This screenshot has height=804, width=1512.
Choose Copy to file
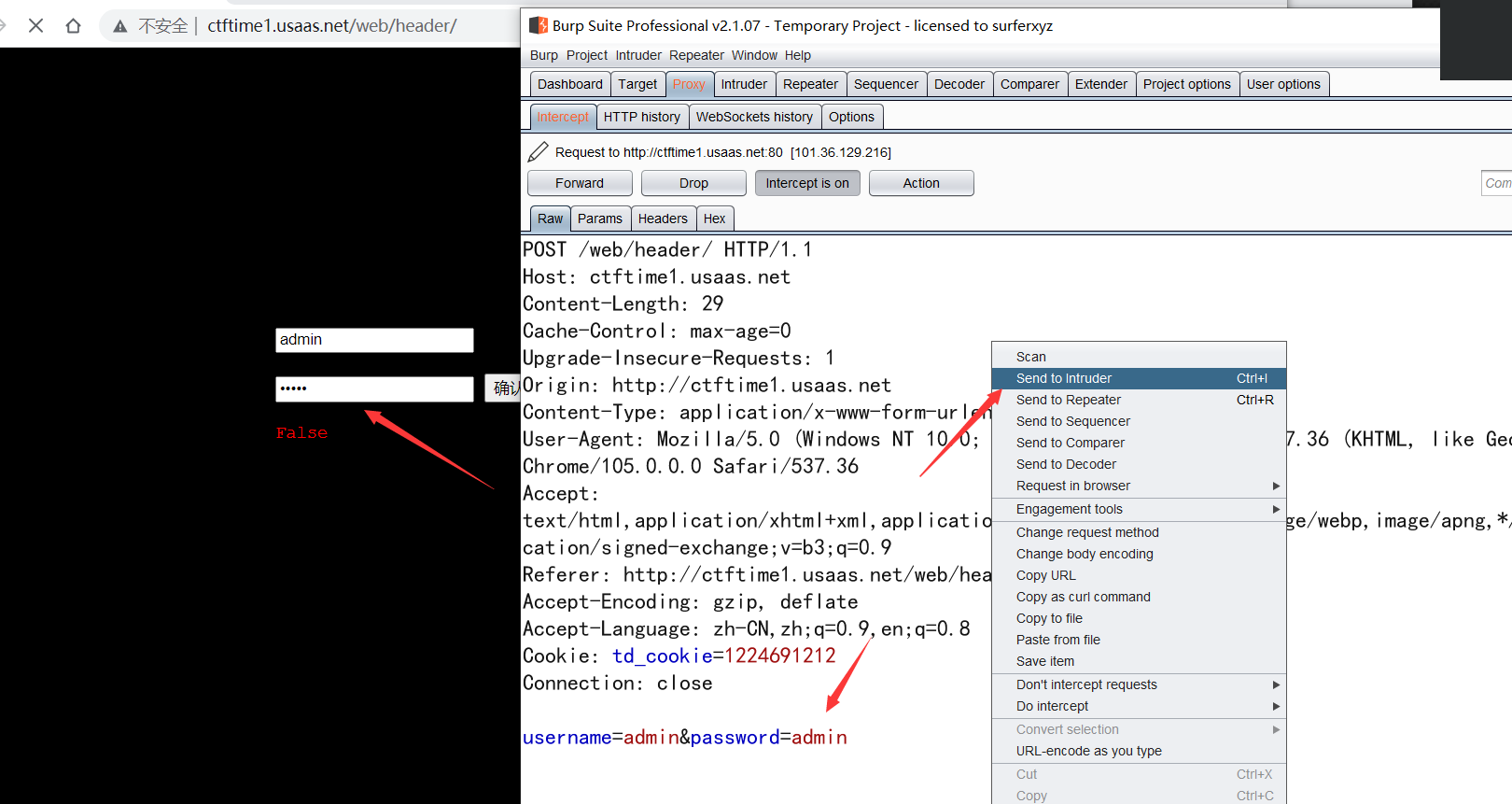[x=1139, y=618]
